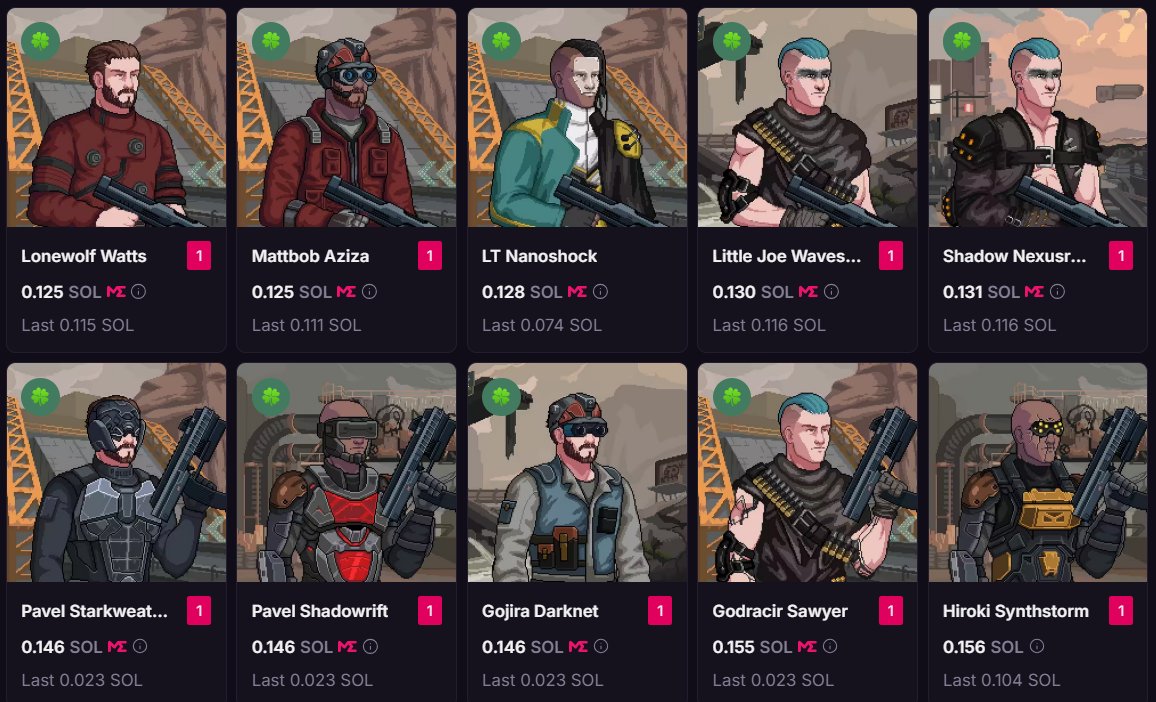The height and width of the screenshot is (702, 1156).
Task: Click the info icon beside Little Joe Waves price
Action: 831,292
